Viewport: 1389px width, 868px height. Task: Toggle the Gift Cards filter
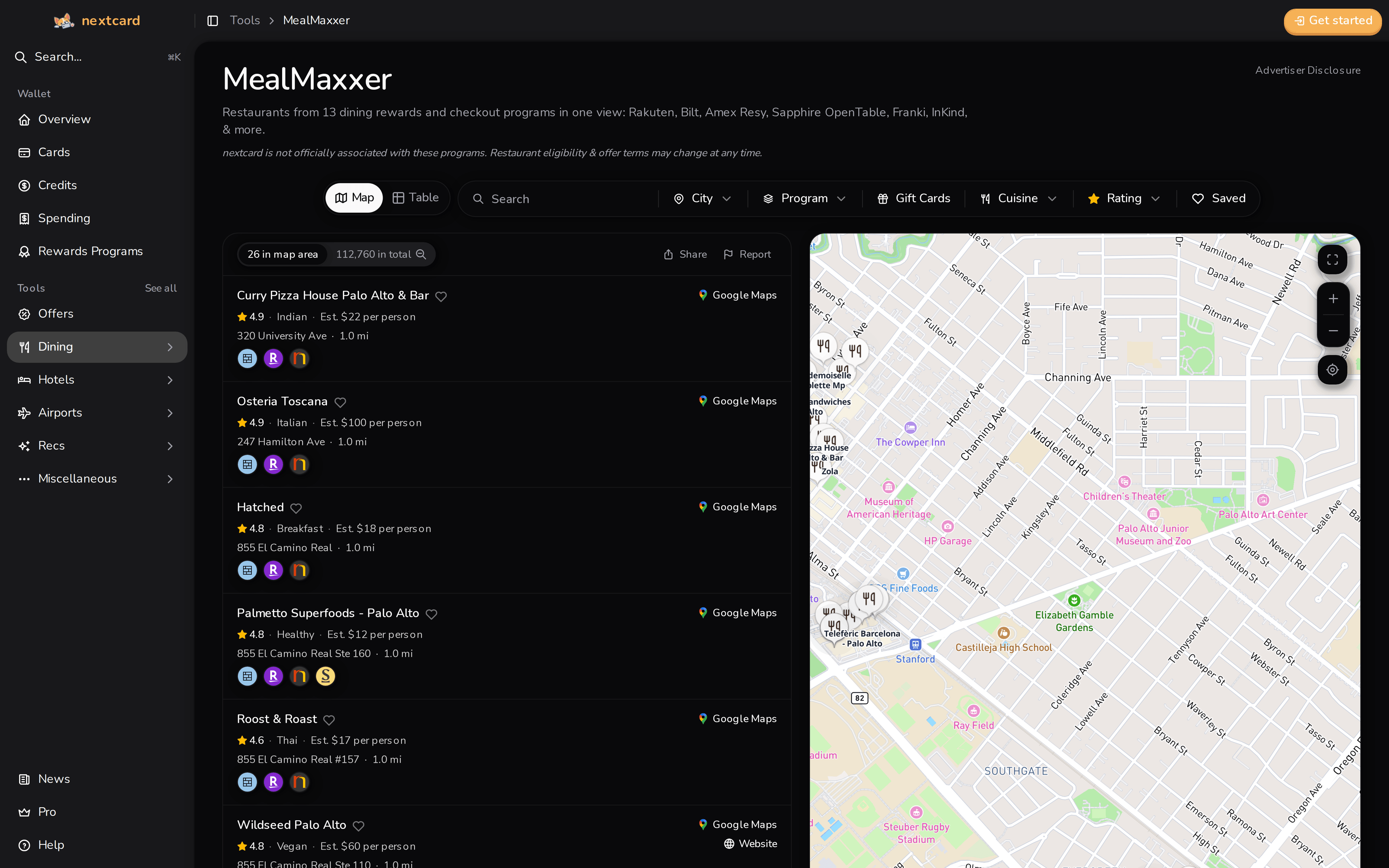coord(914,199)
